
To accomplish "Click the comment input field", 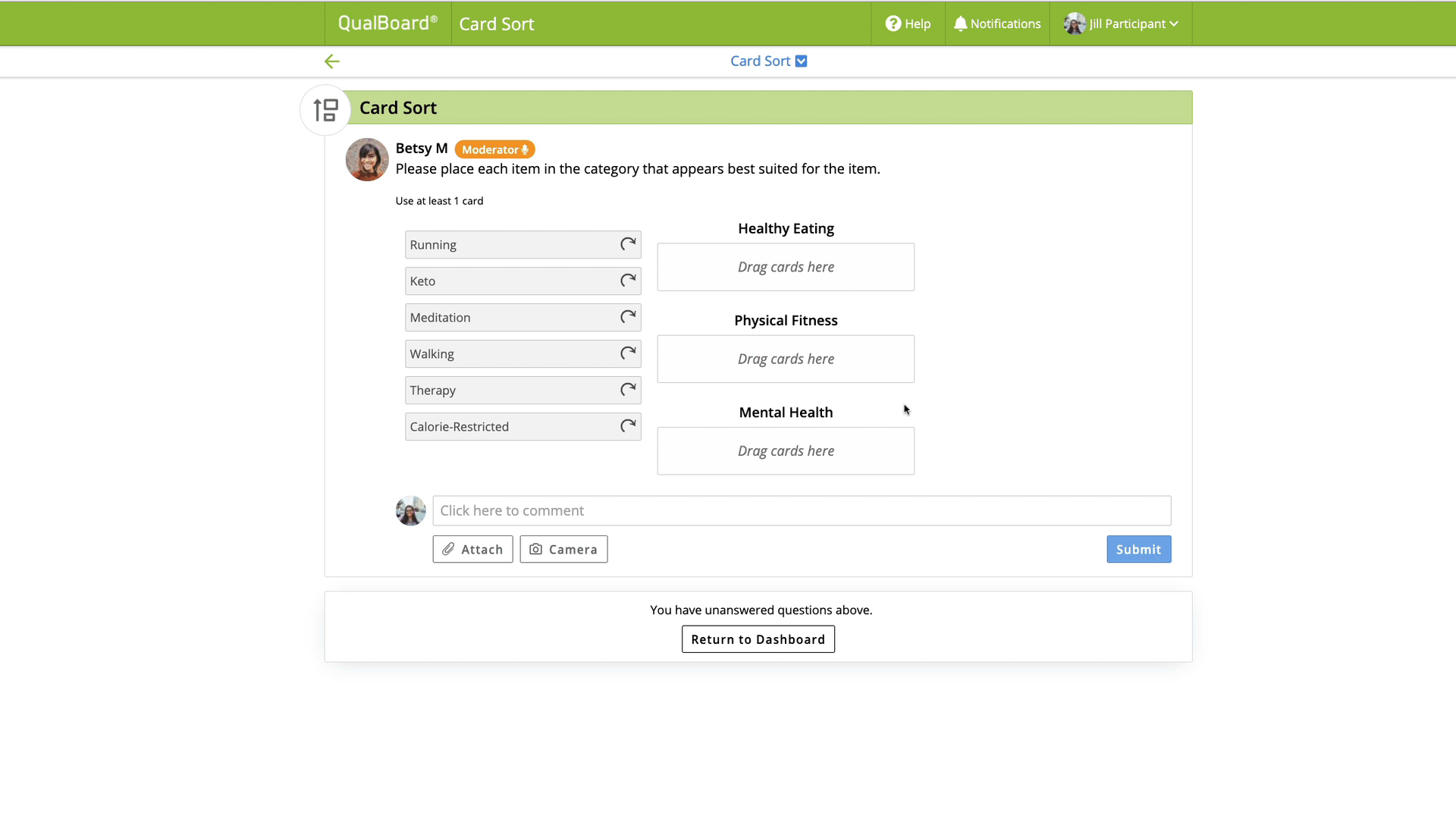I will (802, 510).
